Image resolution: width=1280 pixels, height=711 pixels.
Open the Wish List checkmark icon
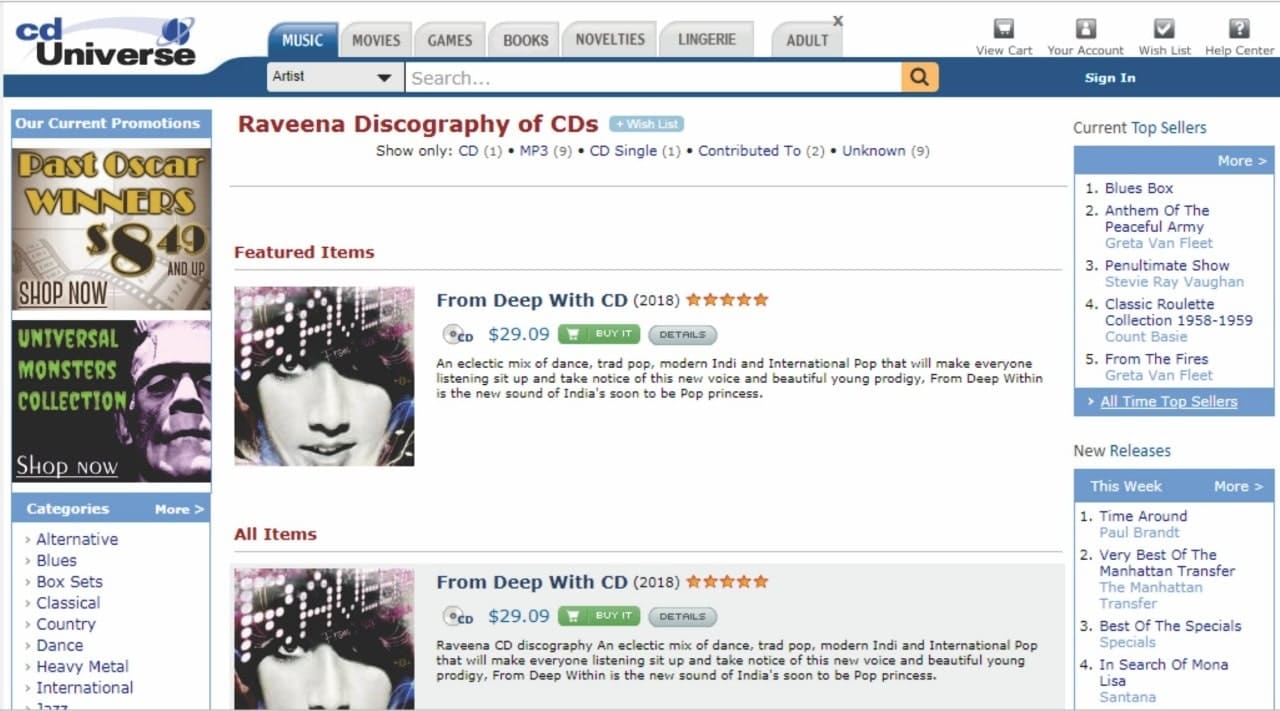[x=1165, y=28]
